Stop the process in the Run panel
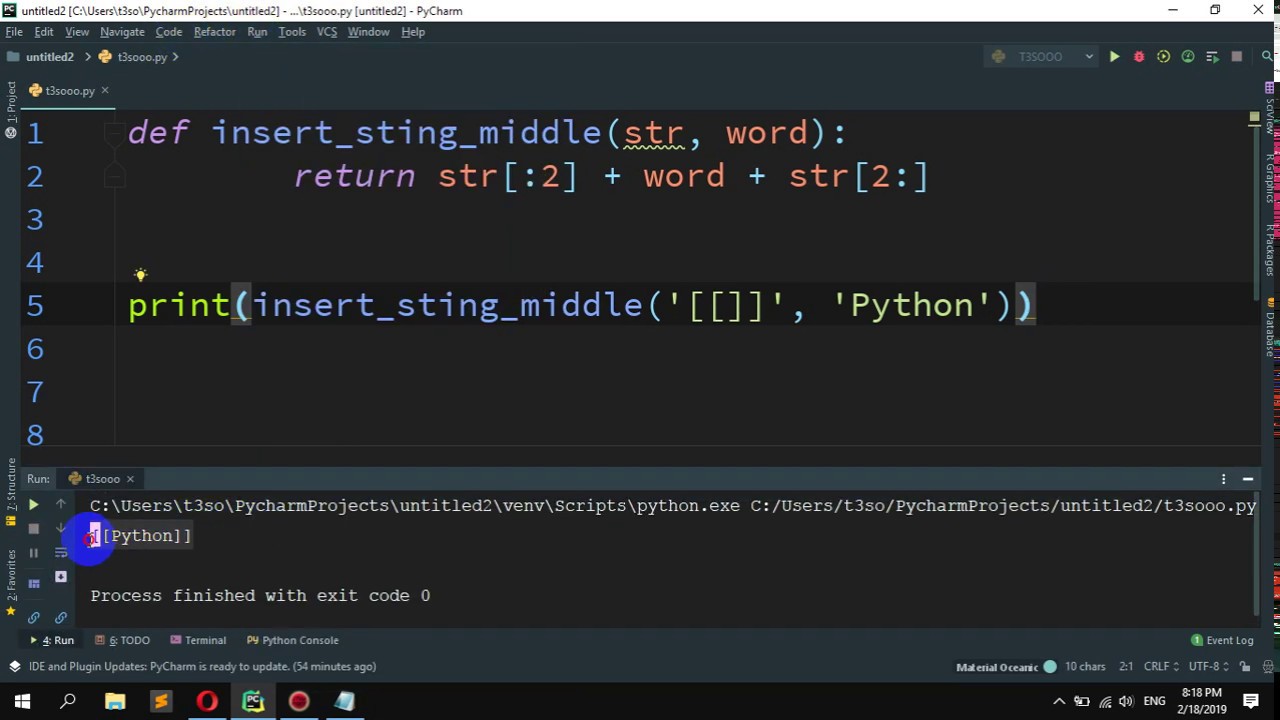Viewport: 1280px width, 720px height. (x=33, y=529)
